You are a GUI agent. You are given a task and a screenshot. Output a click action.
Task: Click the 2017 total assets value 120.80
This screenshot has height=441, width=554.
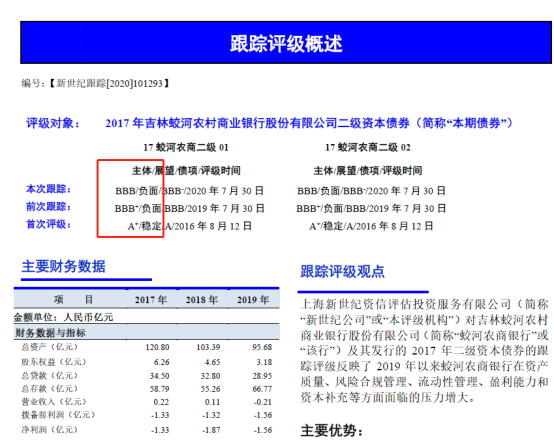(x=158, y=347)
